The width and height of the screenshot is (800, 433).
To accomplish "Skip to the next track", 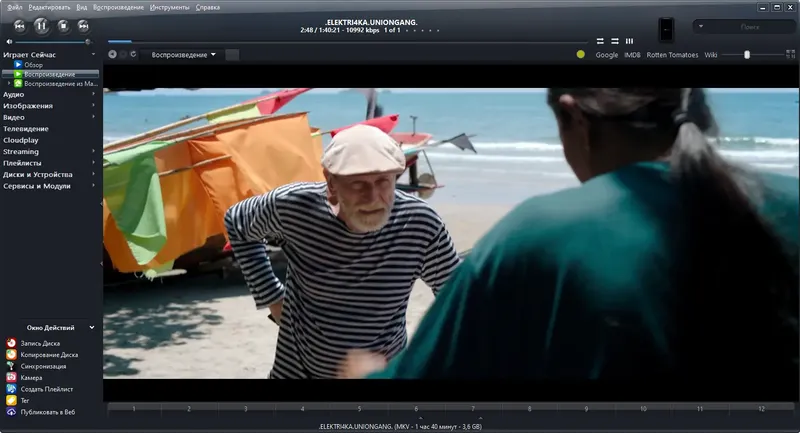I will click(x=84, y=26).
